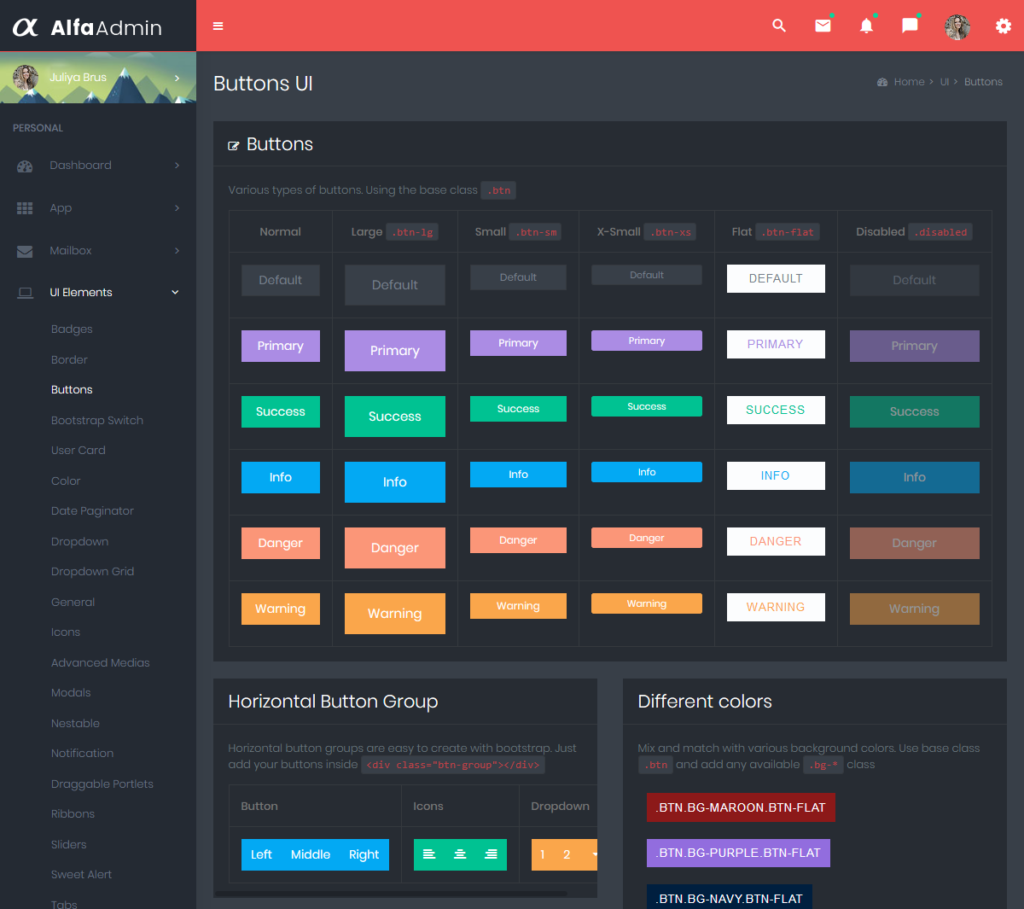Expand the Dashboard menu chevron
1024x909 pixels.
(x=177, y=165)
